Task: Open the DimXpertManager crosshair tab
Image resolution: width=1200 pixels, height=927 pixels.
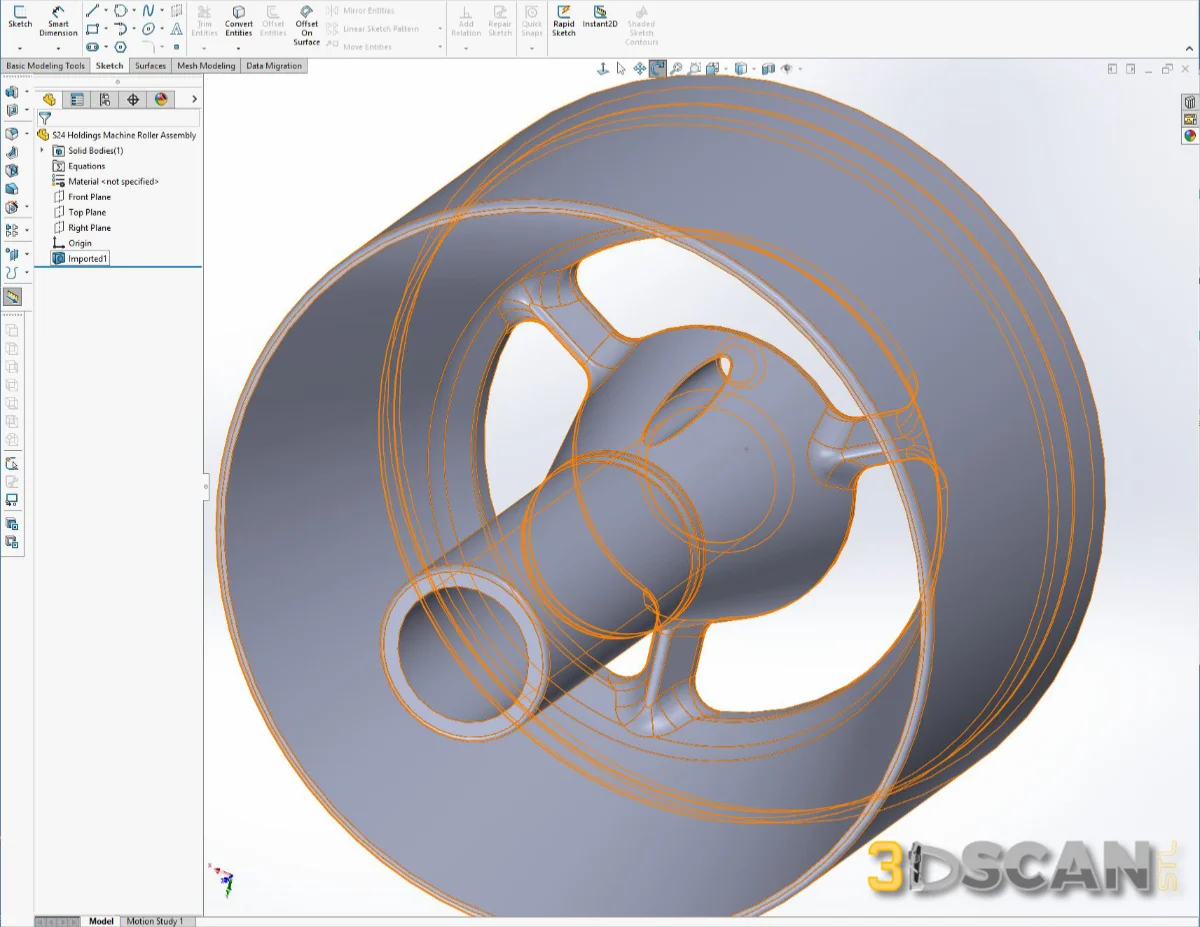Action: coord(132,99)
